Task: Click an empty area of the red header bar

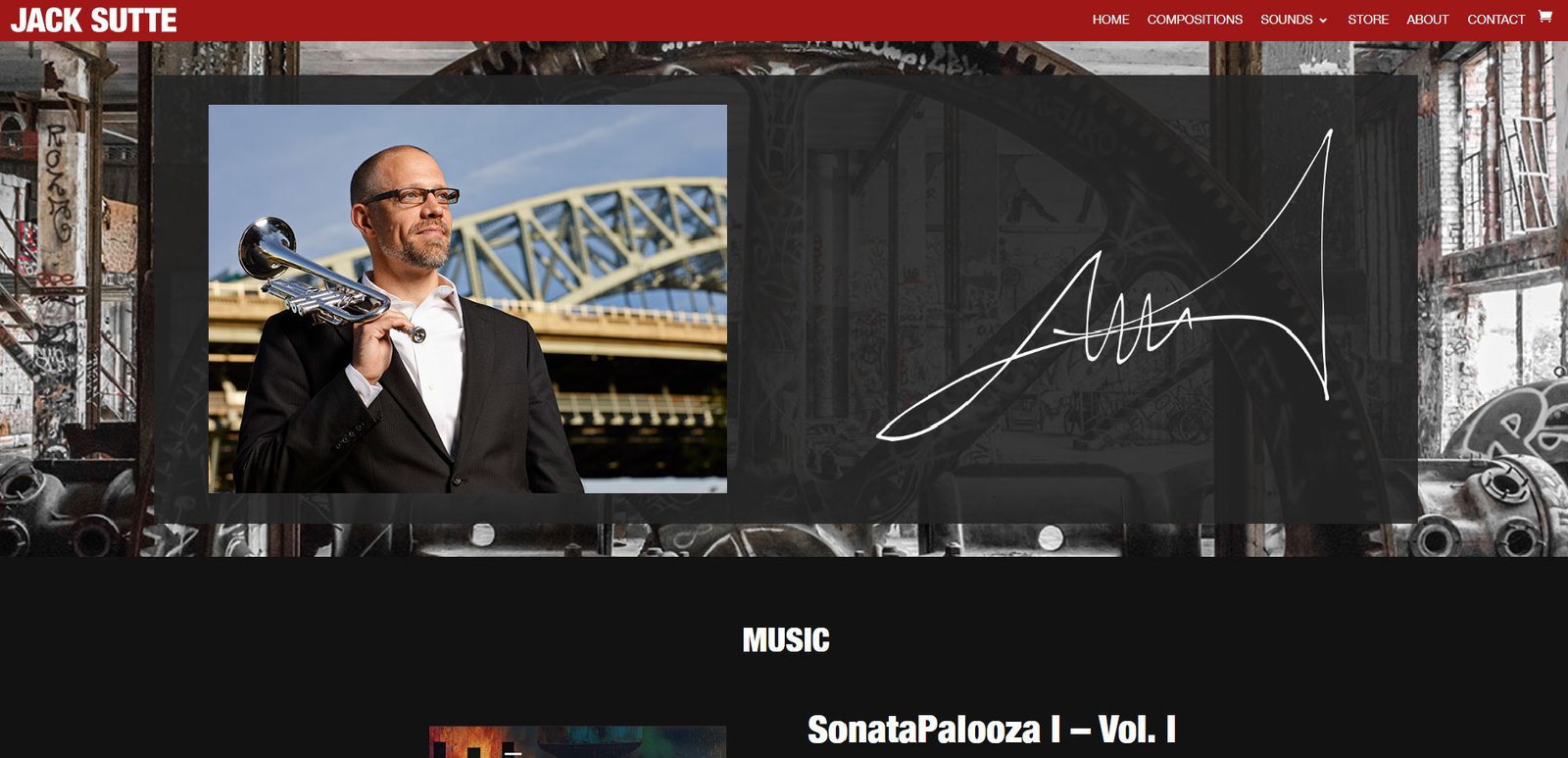Action: tap(627, 20)
